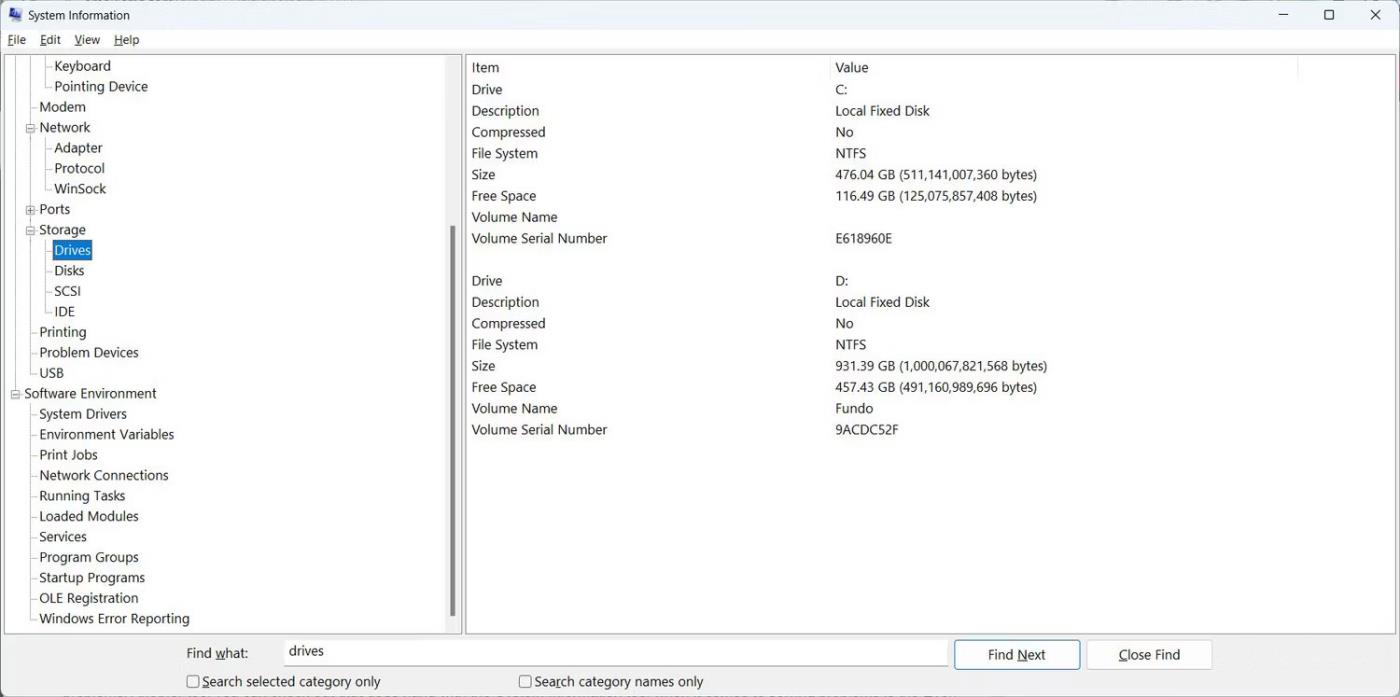
Task: Click size value 476.04 GB
Action: 936,175
